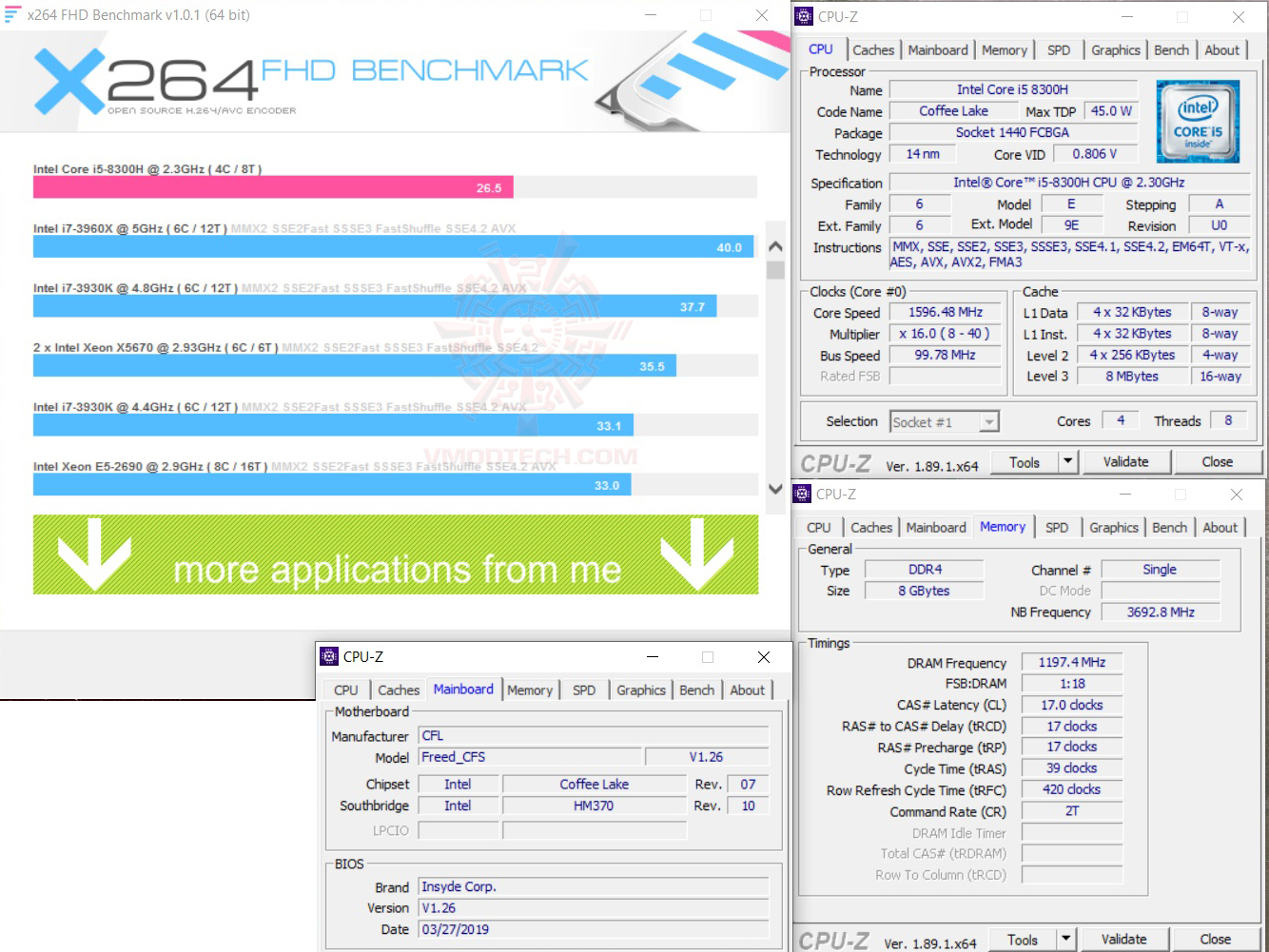Click the CPU-Z icon in the Memory window title bar
The image size is (1269, 952).
pos(802,494)
